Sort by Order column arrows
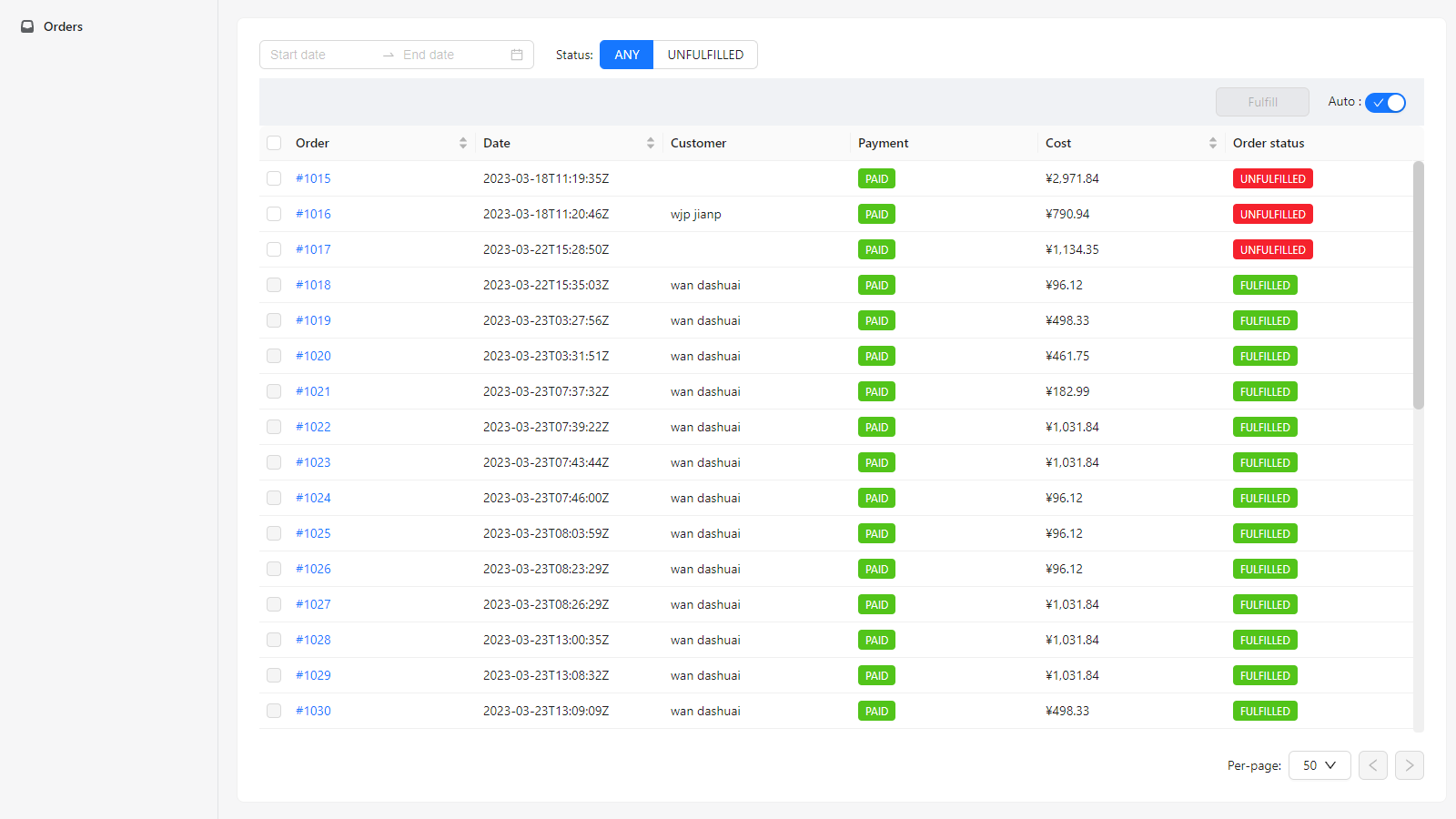1456x819 pixels. 463,143
